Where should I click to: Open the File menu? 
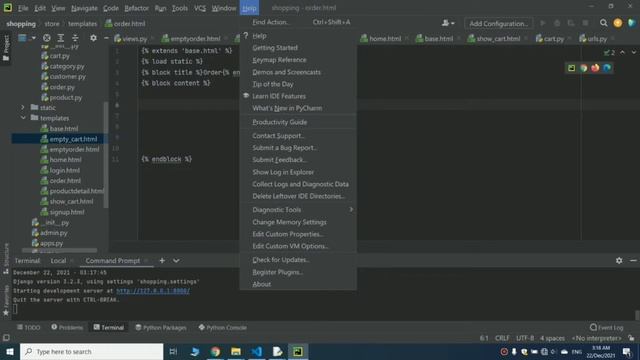[23, 8]
